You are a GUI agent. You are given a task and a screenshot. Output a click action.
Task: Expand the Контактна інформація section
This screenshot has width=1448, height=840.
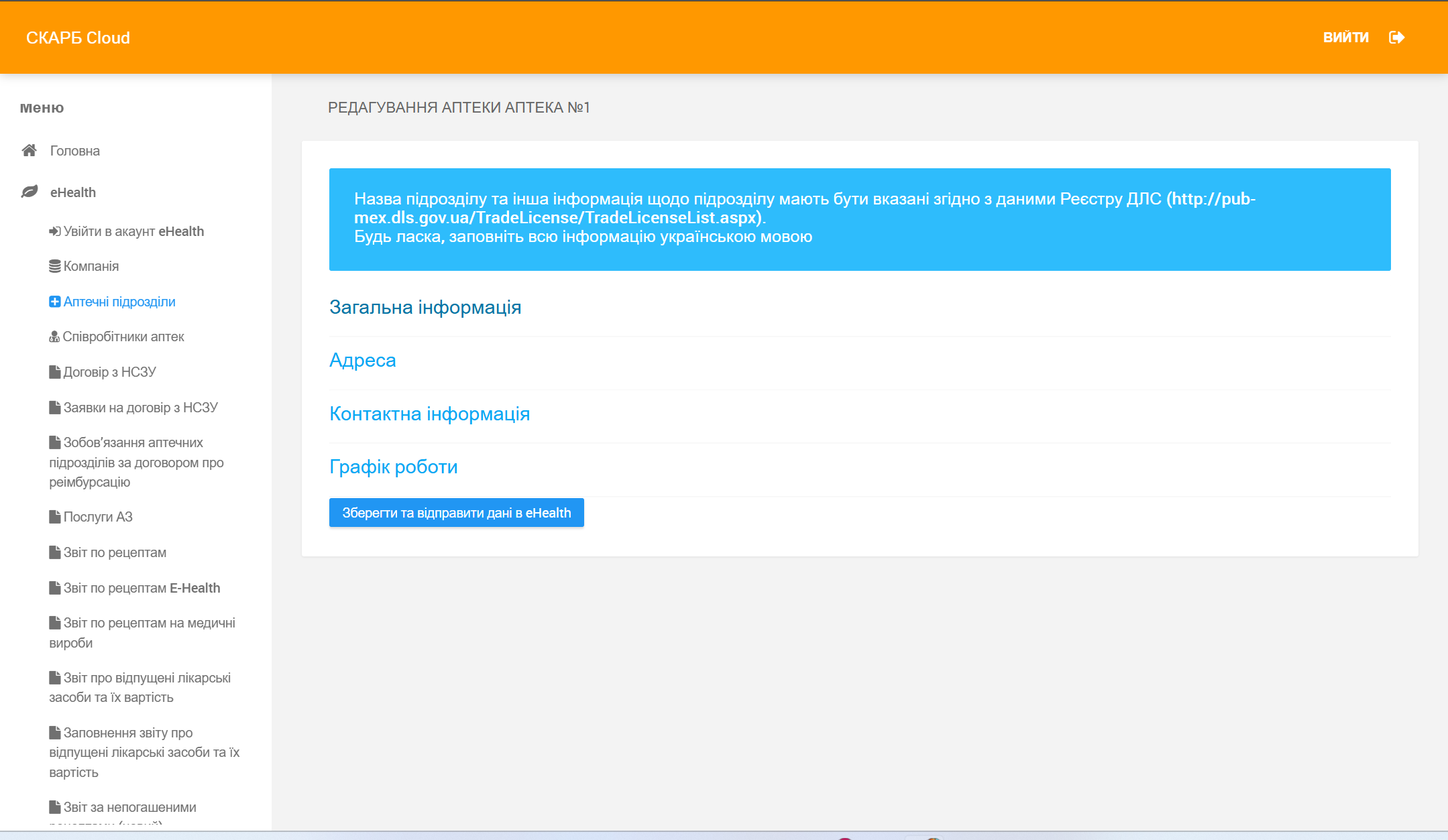[429, 414]
